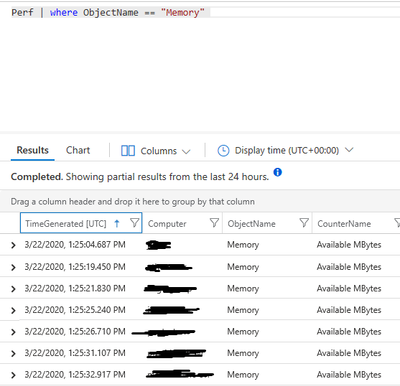Click the 3/22/2020, 1:25:26.710 PM timestamp cell

pos(75,332)
